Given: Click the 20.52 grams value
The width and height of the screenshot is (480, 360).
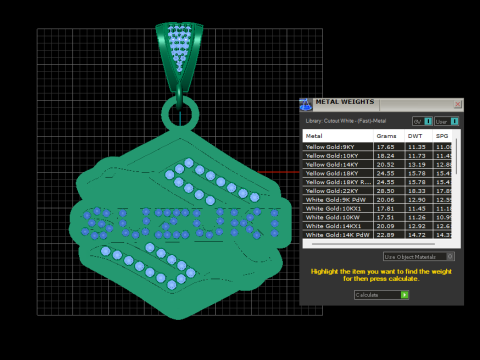Looking at the screenshot, I should [385, 164].
